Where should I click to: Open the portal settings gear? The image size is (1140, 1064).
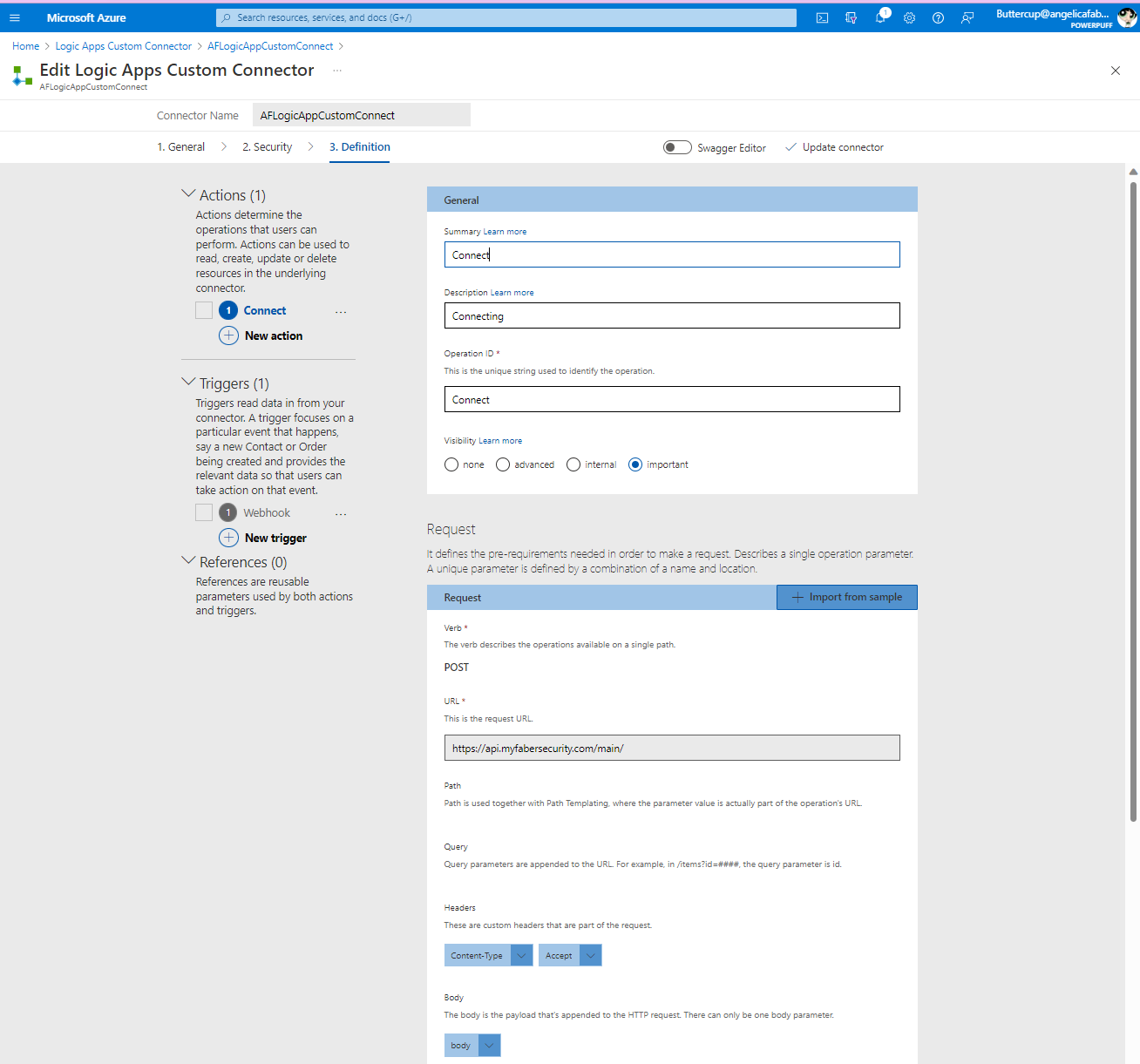[909, 17]
